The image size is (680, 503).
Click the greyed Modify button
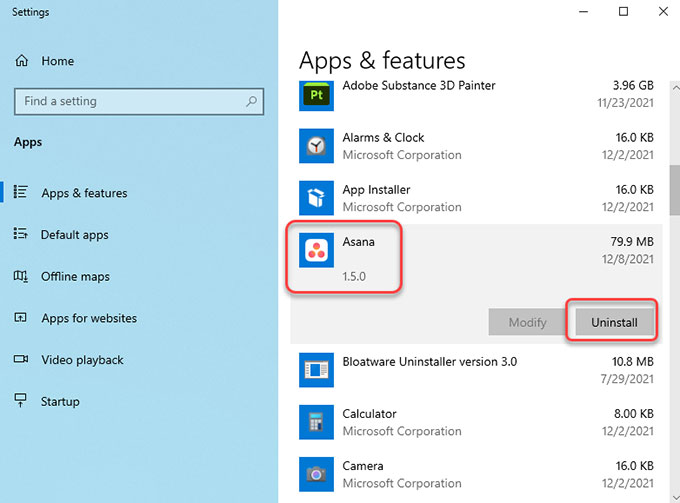(x=527, y=322)
